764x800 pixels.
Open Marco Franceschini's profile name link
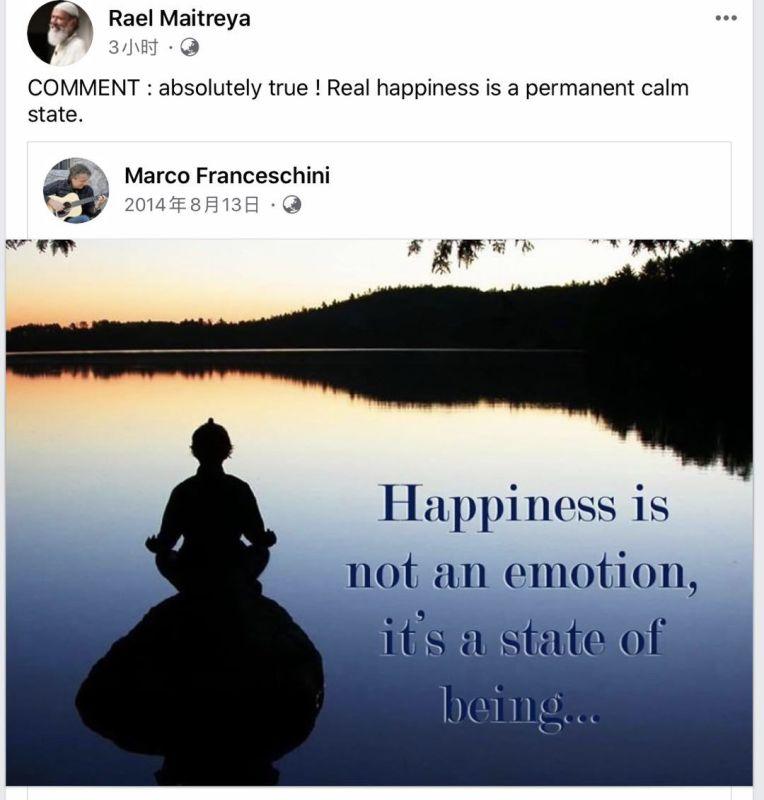point(227,176)
